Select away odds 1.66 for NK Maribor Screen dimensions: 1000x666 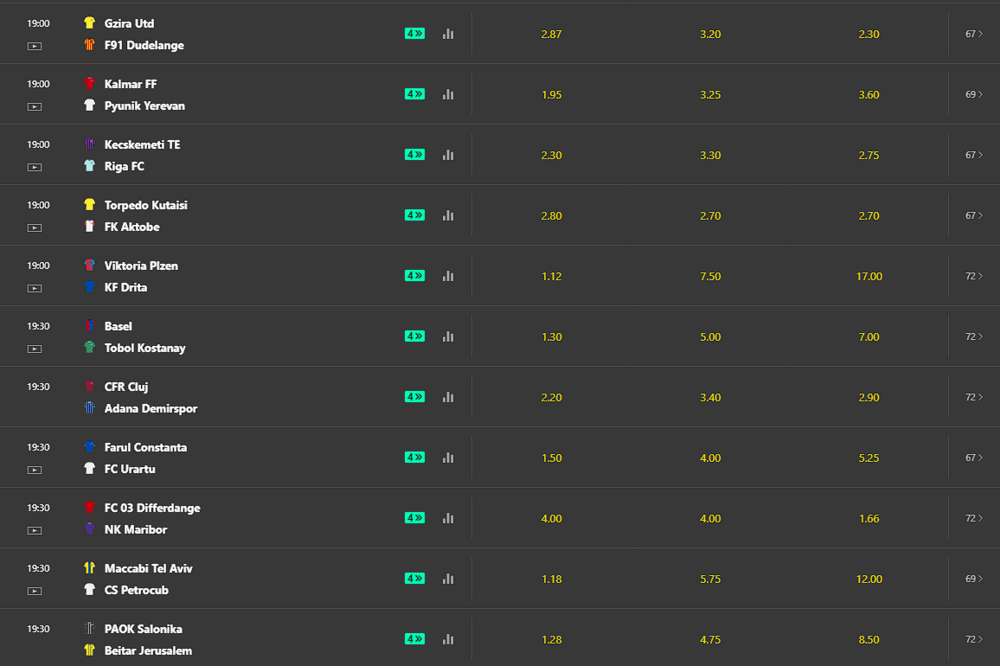pos(869,519)
